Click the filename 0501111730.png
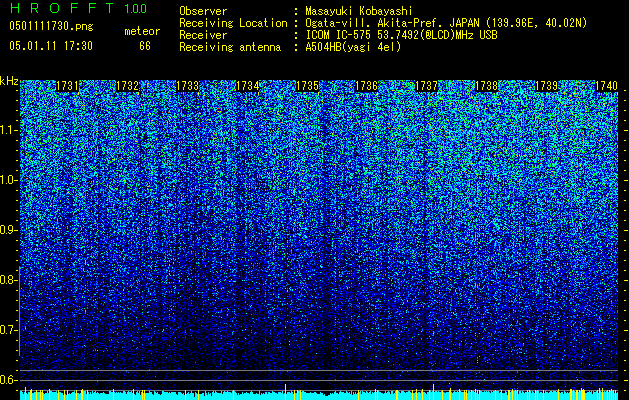 tap(51, 27)
